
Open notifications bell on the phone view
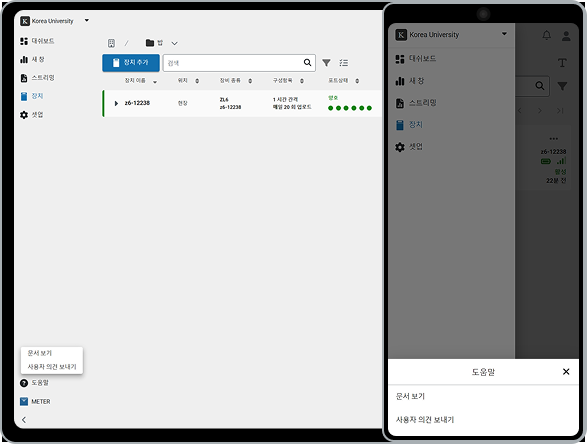click(547, 35)
